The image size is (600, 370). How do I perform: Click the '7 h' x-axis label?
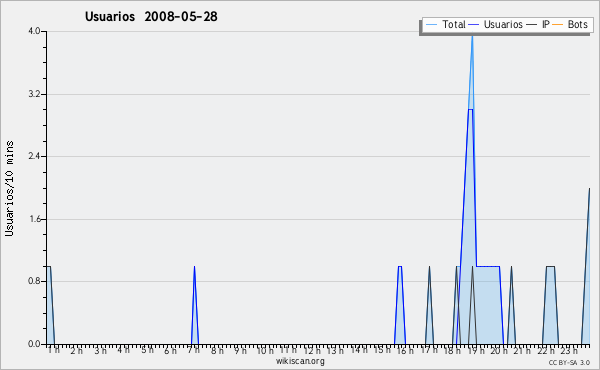[194, 350]
